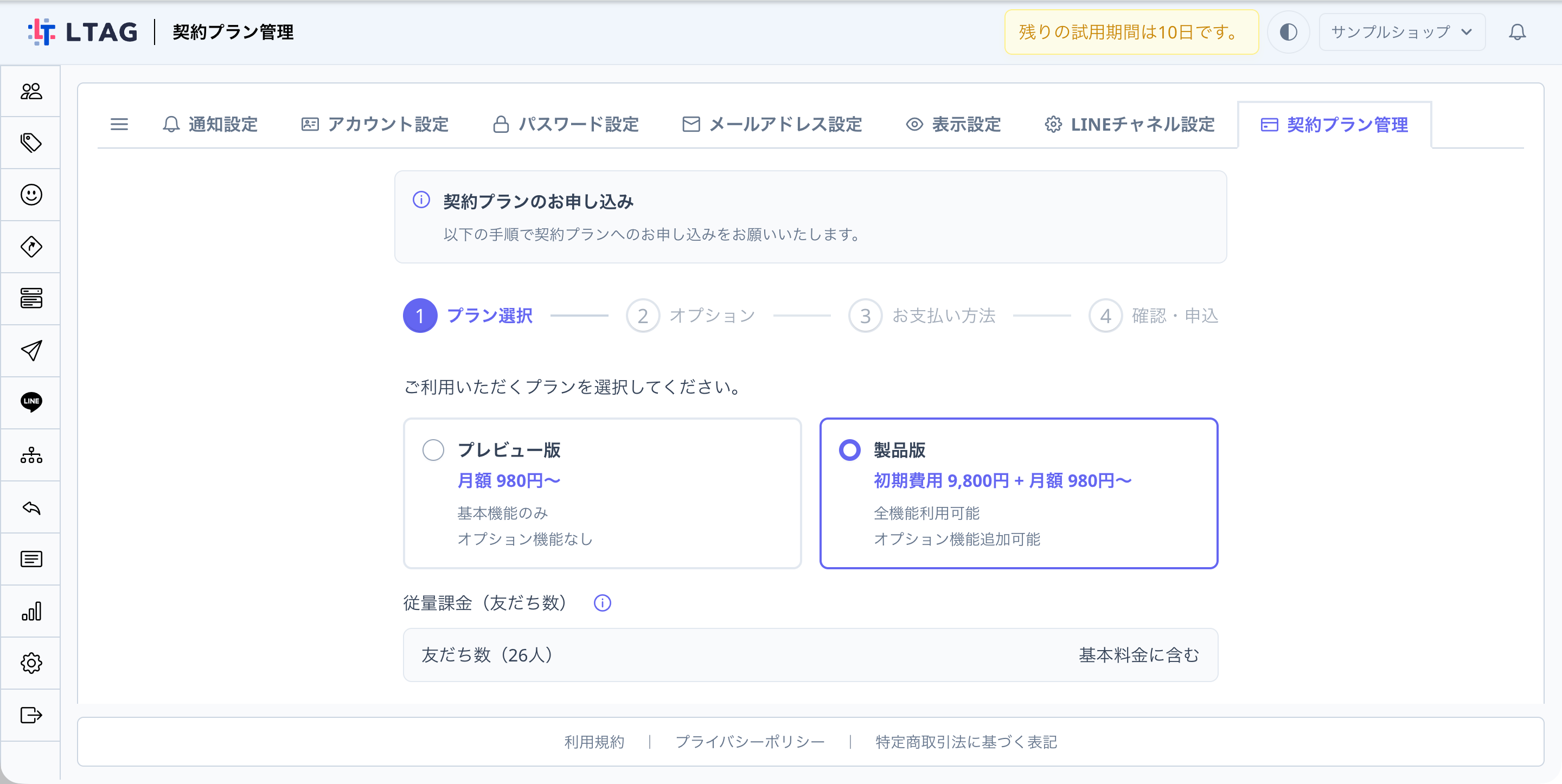Open the tags sidebar icon
The height and width of the screenshot is (784, 1562).
(x=31, y=143)
